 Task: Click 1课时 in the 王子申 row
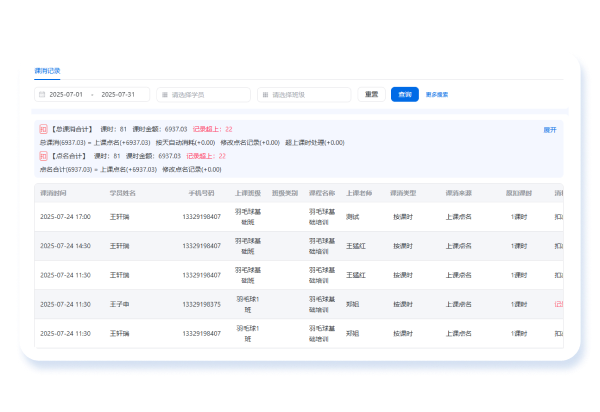pos(519,305)
